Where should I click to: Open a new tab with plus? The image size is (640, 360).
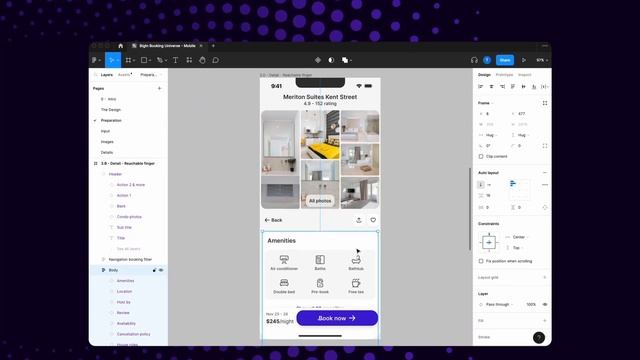point(213,46)
